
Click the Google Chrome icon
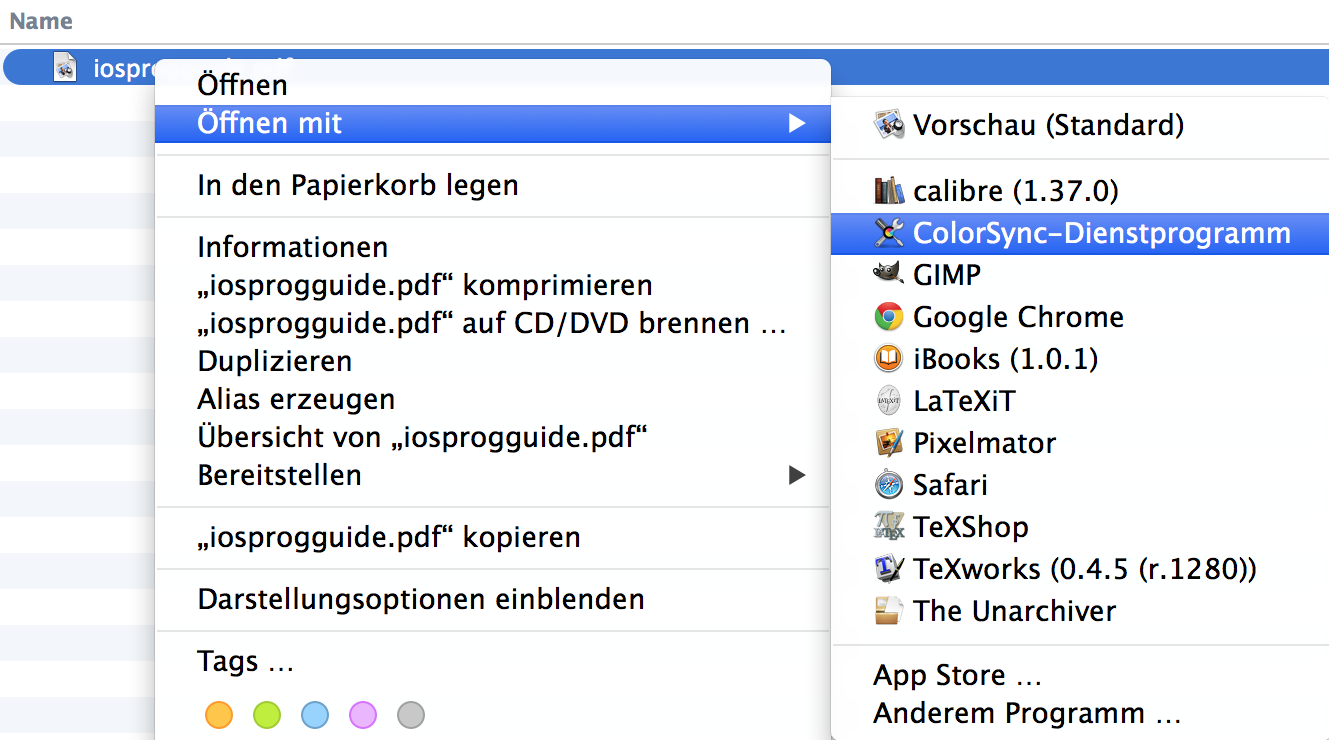(889, 317)
